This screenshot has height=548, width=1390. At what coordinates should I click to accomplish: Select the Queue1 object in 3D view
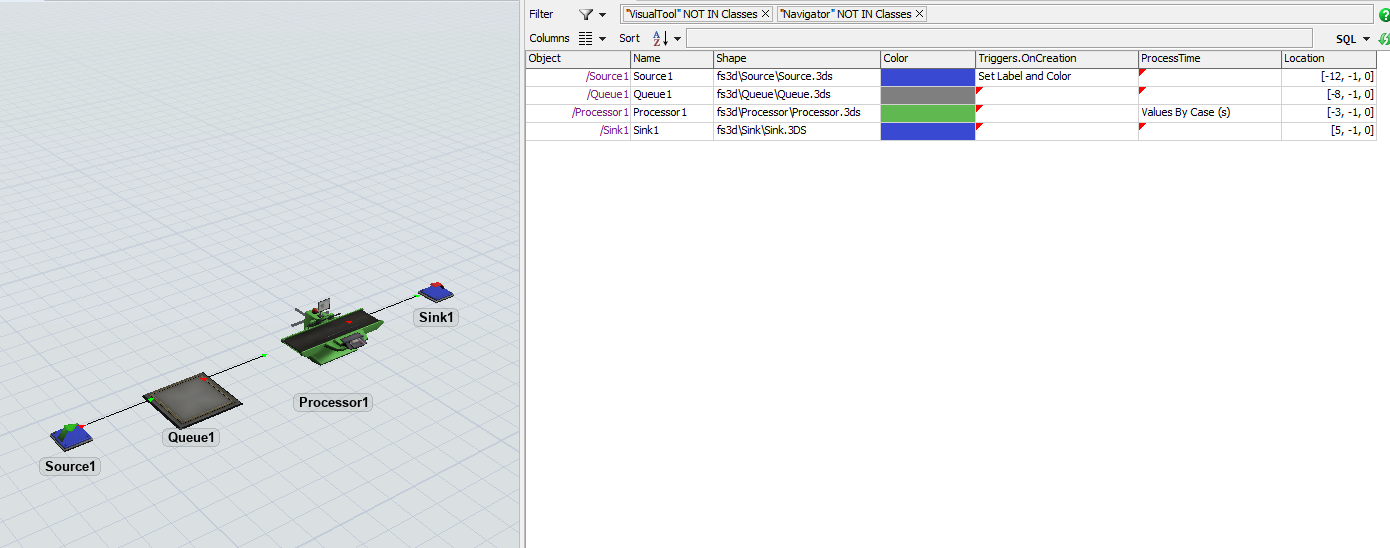coord(192,398)
